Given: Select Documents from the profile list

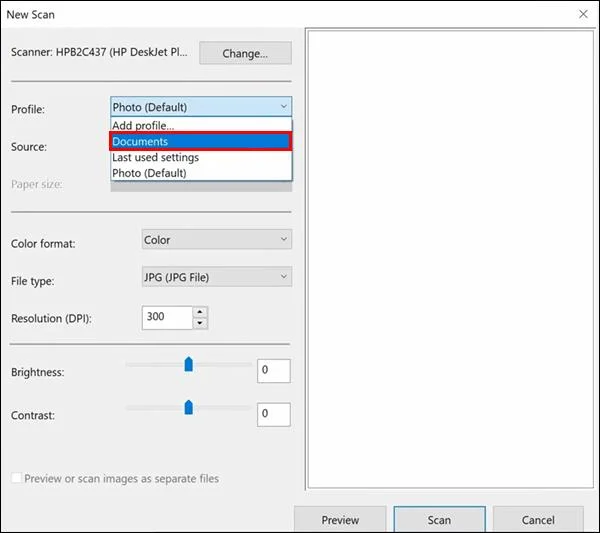Looking at the screenshot, I should tap(201, 142).
